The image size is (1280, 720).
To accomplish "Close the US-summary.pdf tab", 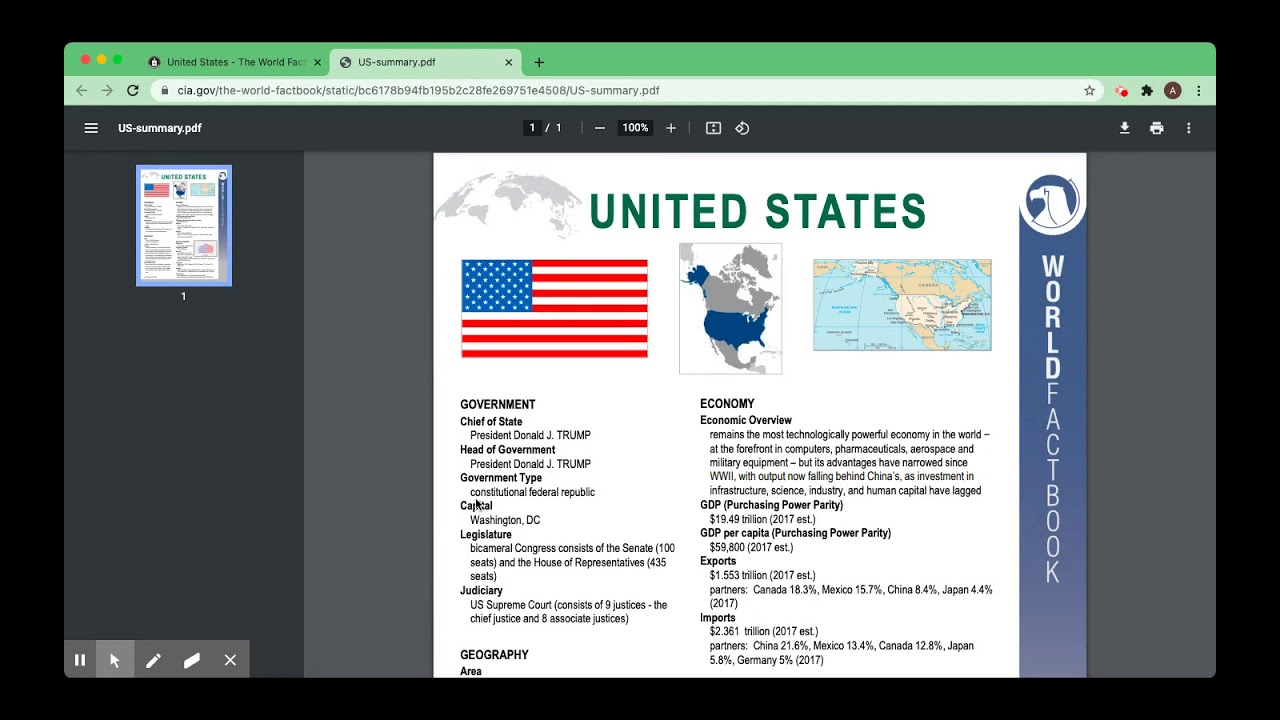I will [508, 62].
